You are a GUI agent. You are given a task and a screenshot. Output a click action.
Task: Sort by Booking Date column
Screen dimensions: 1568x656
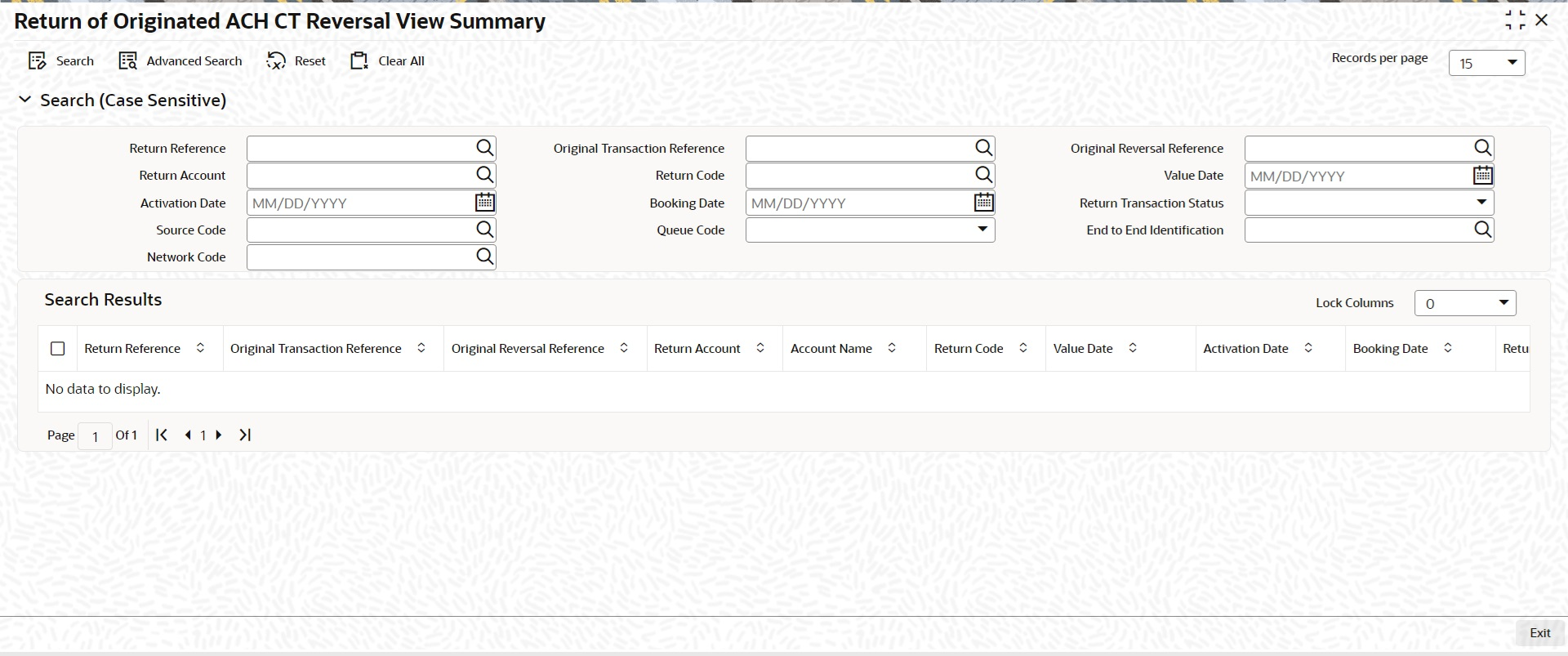[x=1448, y=348]
